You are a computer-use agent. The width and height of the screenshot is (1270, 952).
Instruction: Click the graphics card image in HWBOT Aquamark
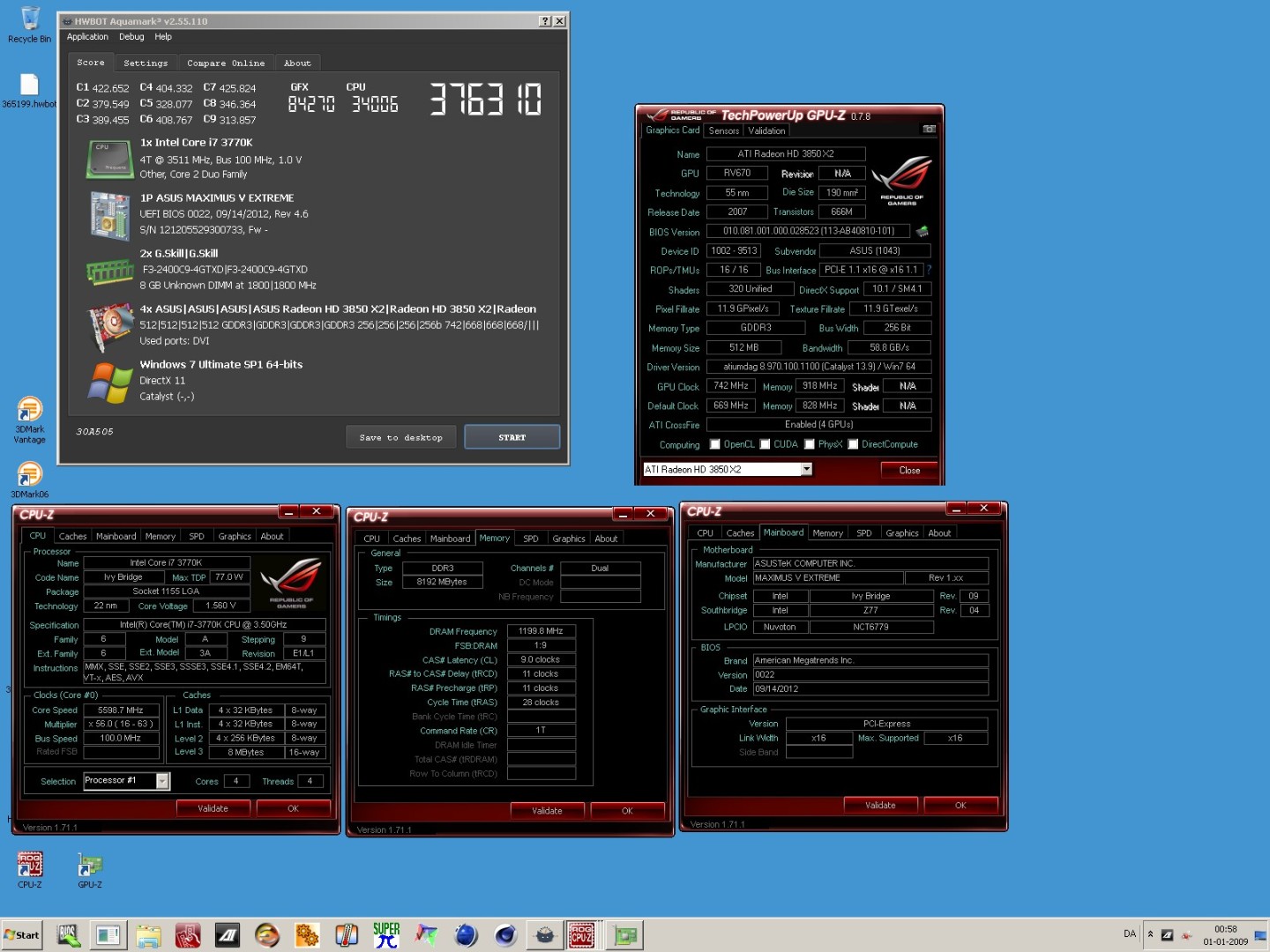[109, 326]
